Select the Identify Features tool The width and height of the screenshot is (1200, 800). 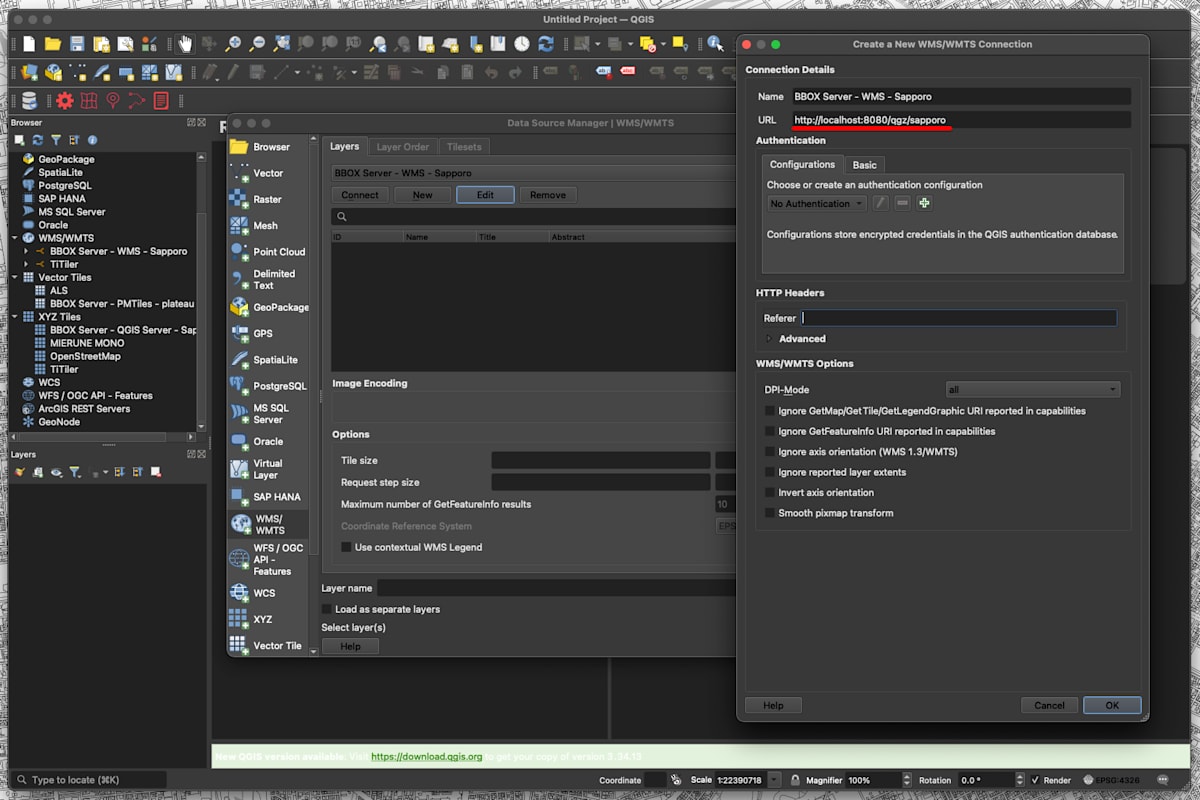[715, 44]
